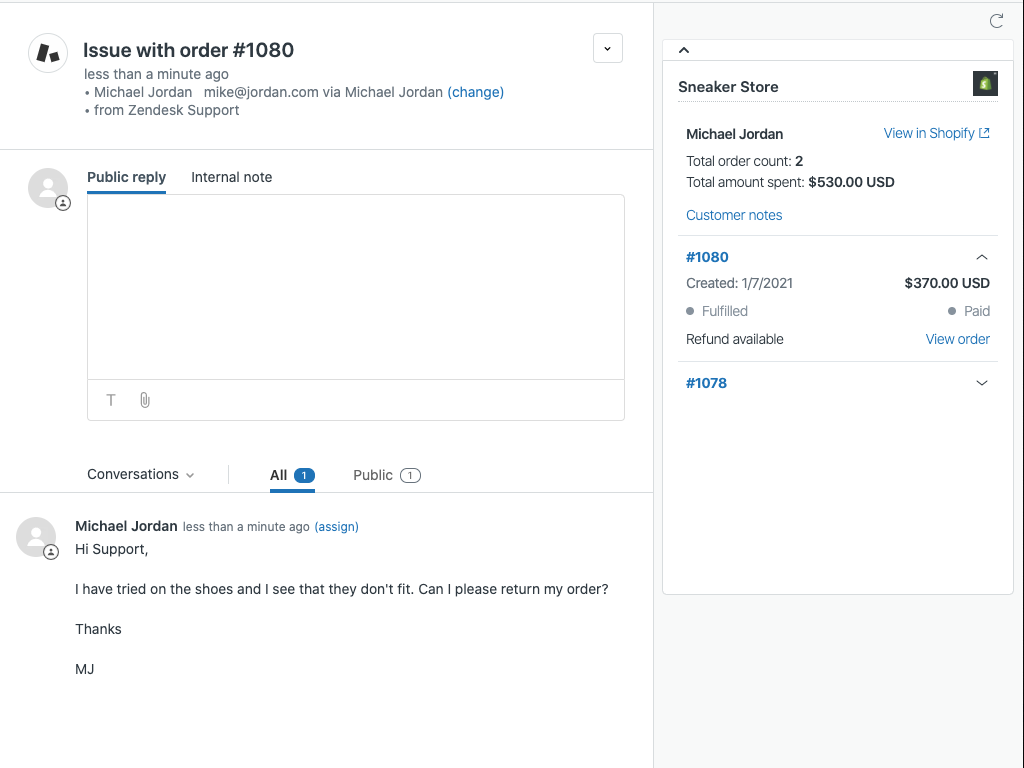
Task: Click the green Sneaker Store app icon
Action: pyautogui.click(x=984, y=84)
